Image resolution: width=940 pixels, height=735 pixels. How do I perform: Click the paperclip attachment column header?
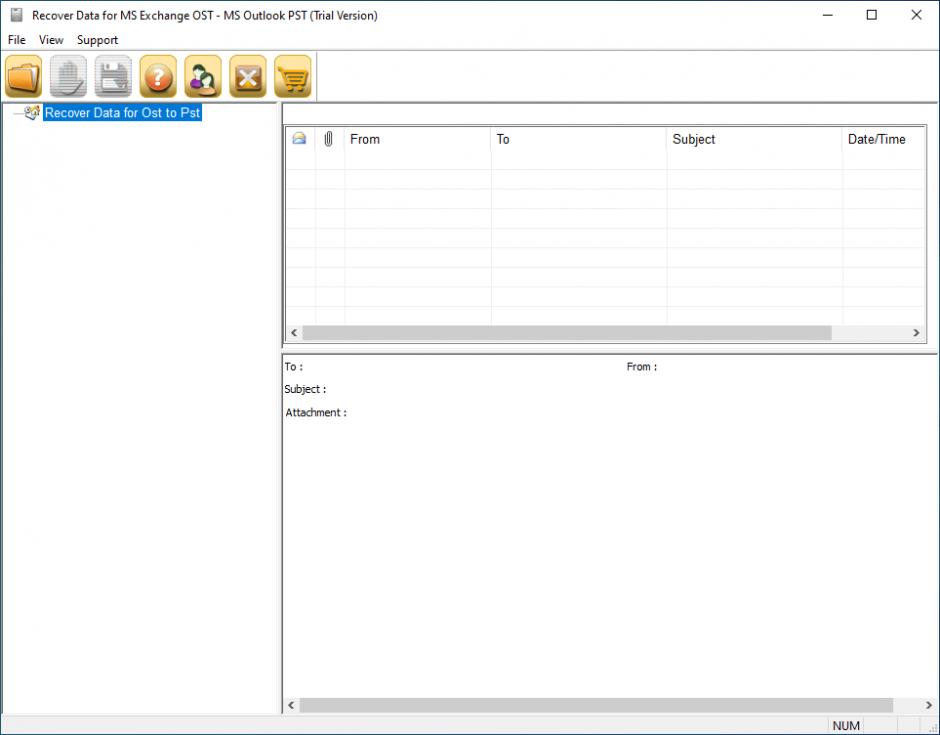tap(329, 139)
